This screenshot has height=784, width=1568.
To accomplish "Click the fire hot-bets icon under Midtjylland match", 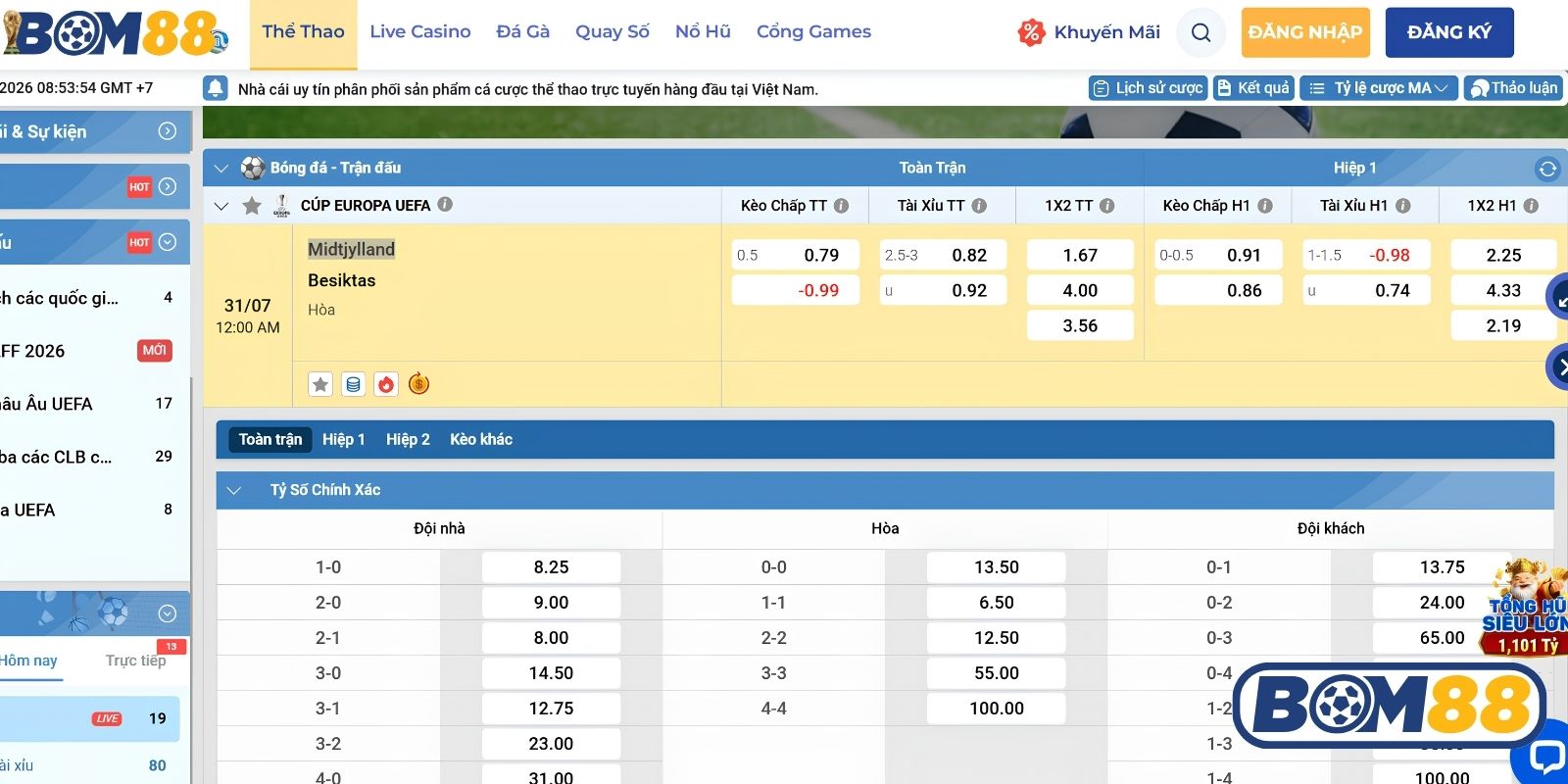I will [386, 384].
